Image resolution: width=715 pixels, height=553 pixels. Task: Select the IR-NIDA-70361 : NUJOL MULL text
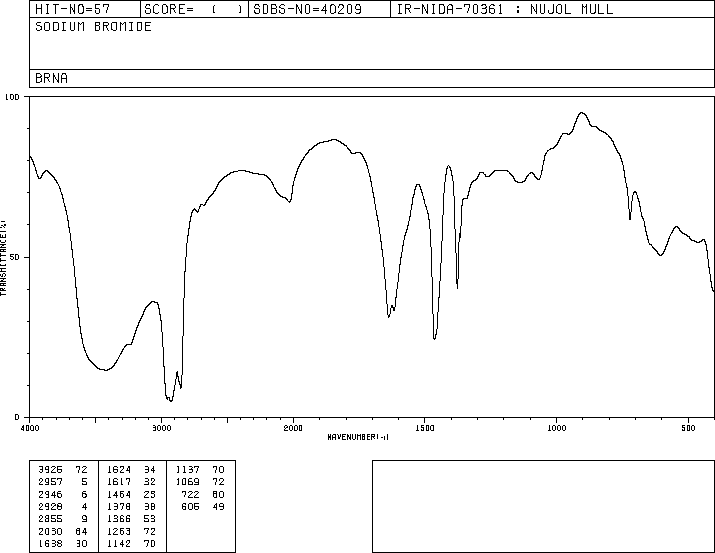505,9
